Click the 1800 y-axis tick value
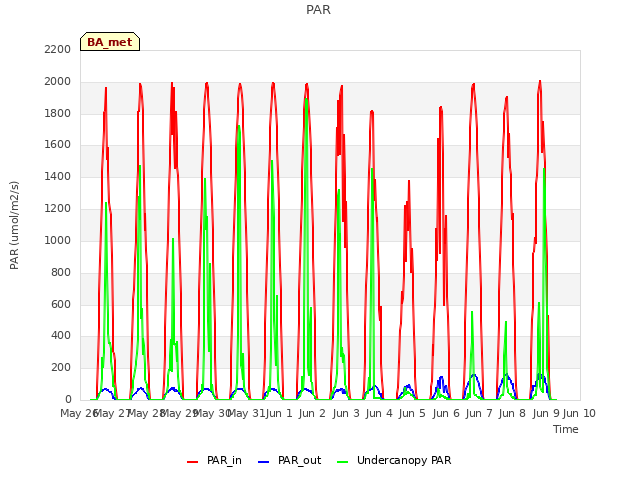The height and width of the screenshot is (480, 640). click(58, 113)
